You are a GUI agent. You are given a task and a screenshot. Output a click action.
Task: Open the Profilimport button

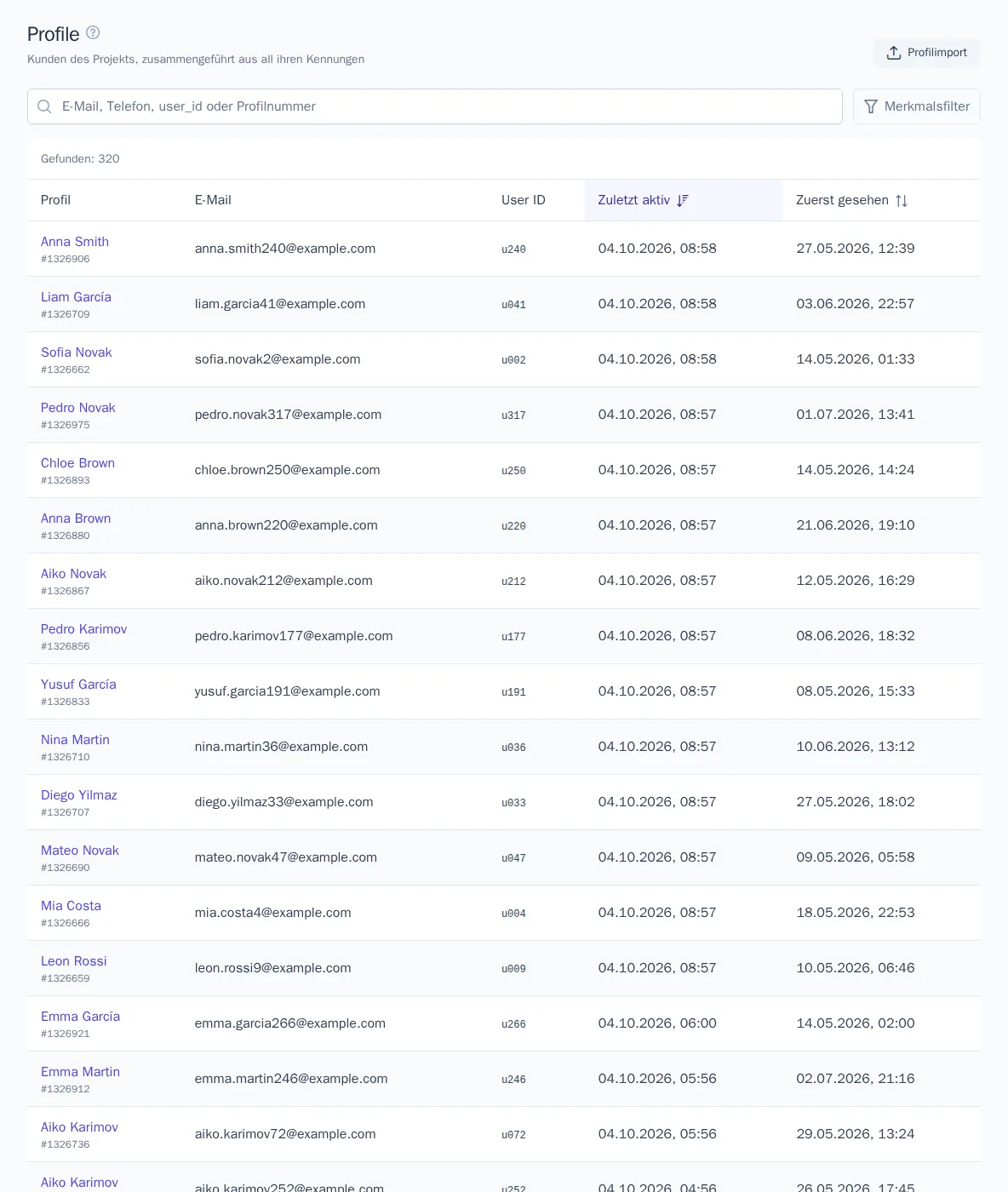(x=927, y=53)
